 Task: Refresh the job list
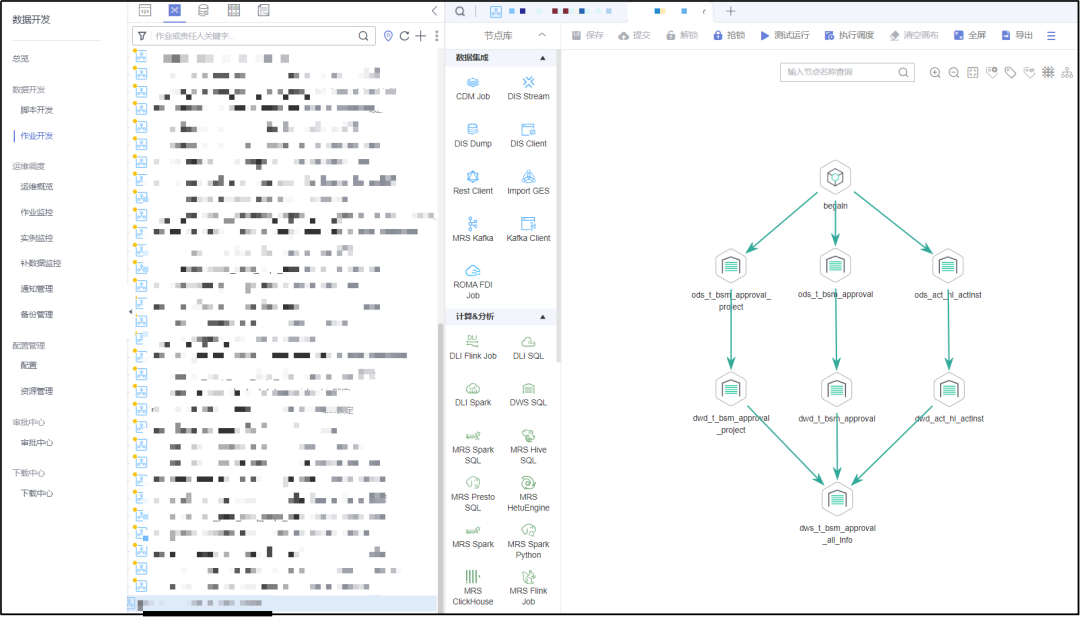(405, 36)
